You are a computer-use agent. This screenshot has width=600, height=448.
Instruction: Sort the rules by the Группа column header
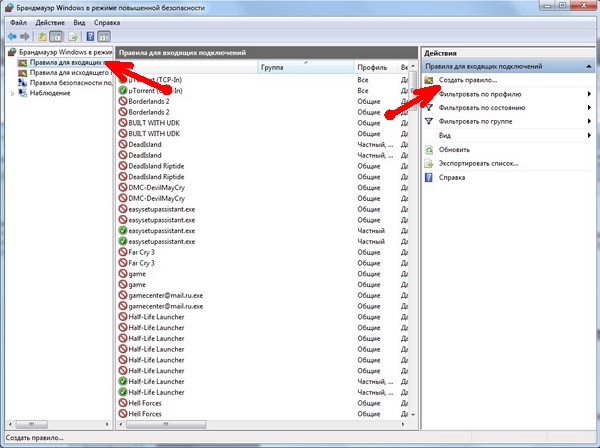point(306,67)
